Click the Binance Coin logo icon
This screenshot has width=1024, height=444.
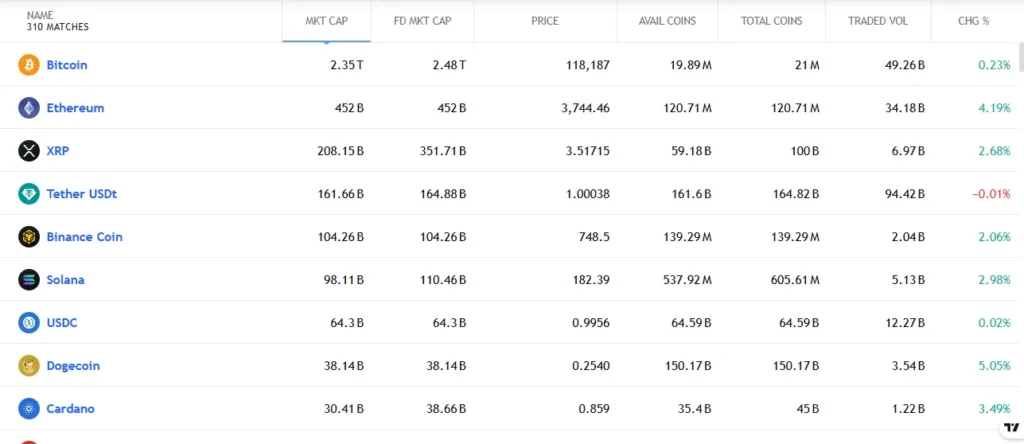pos(29,237)
